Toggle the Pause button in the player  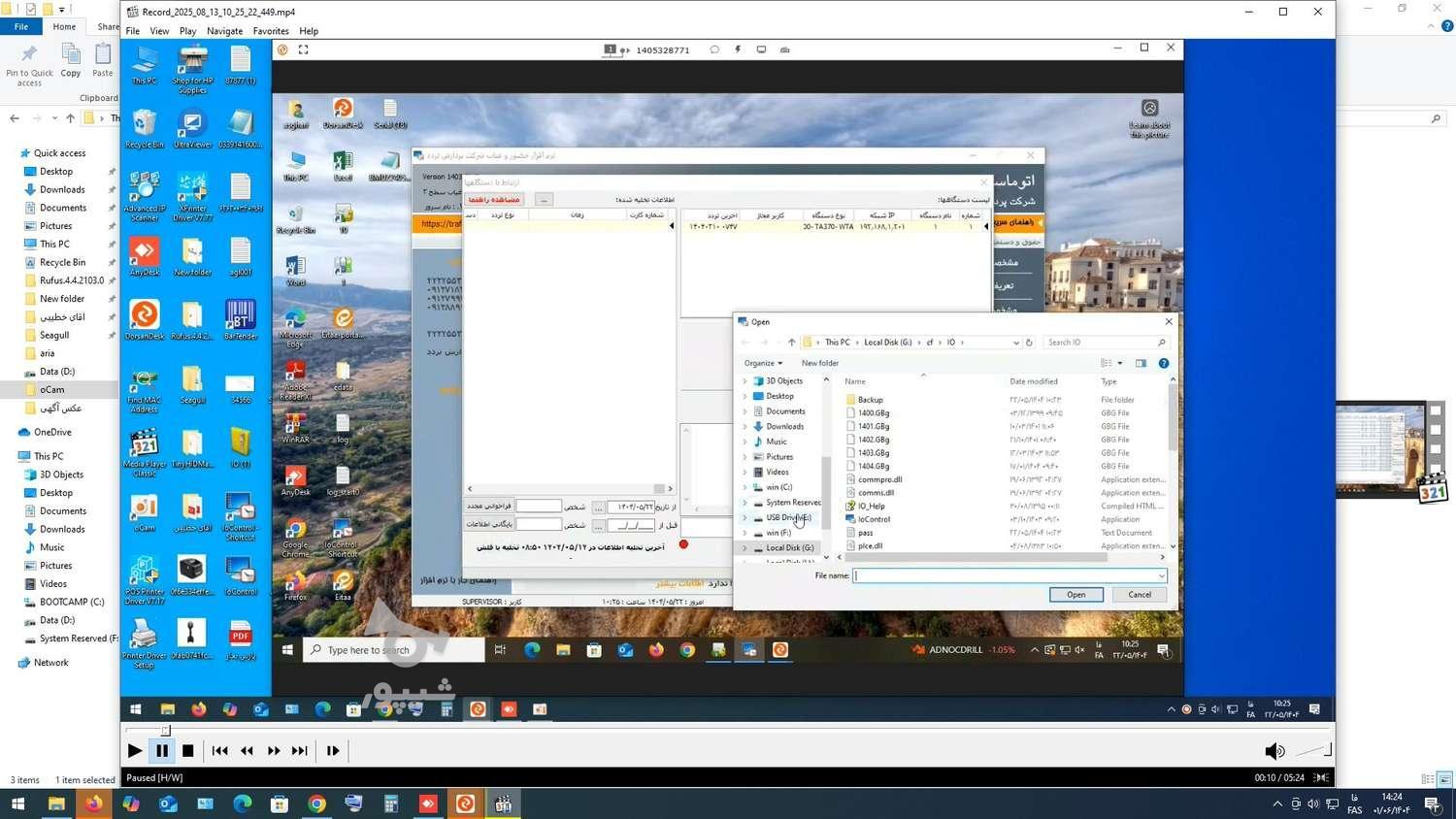click(x=162, y=750)
